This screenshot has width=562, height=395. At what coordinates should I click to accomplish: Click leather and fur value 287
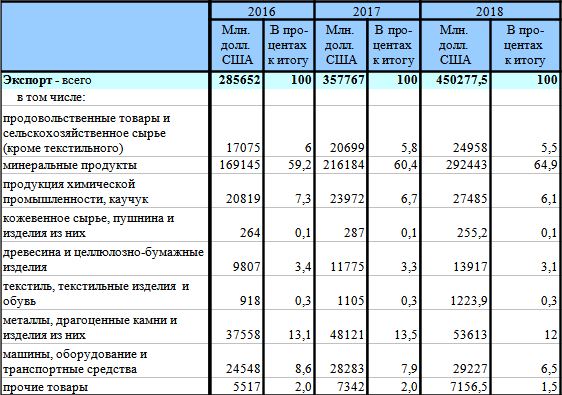point(354,233)
